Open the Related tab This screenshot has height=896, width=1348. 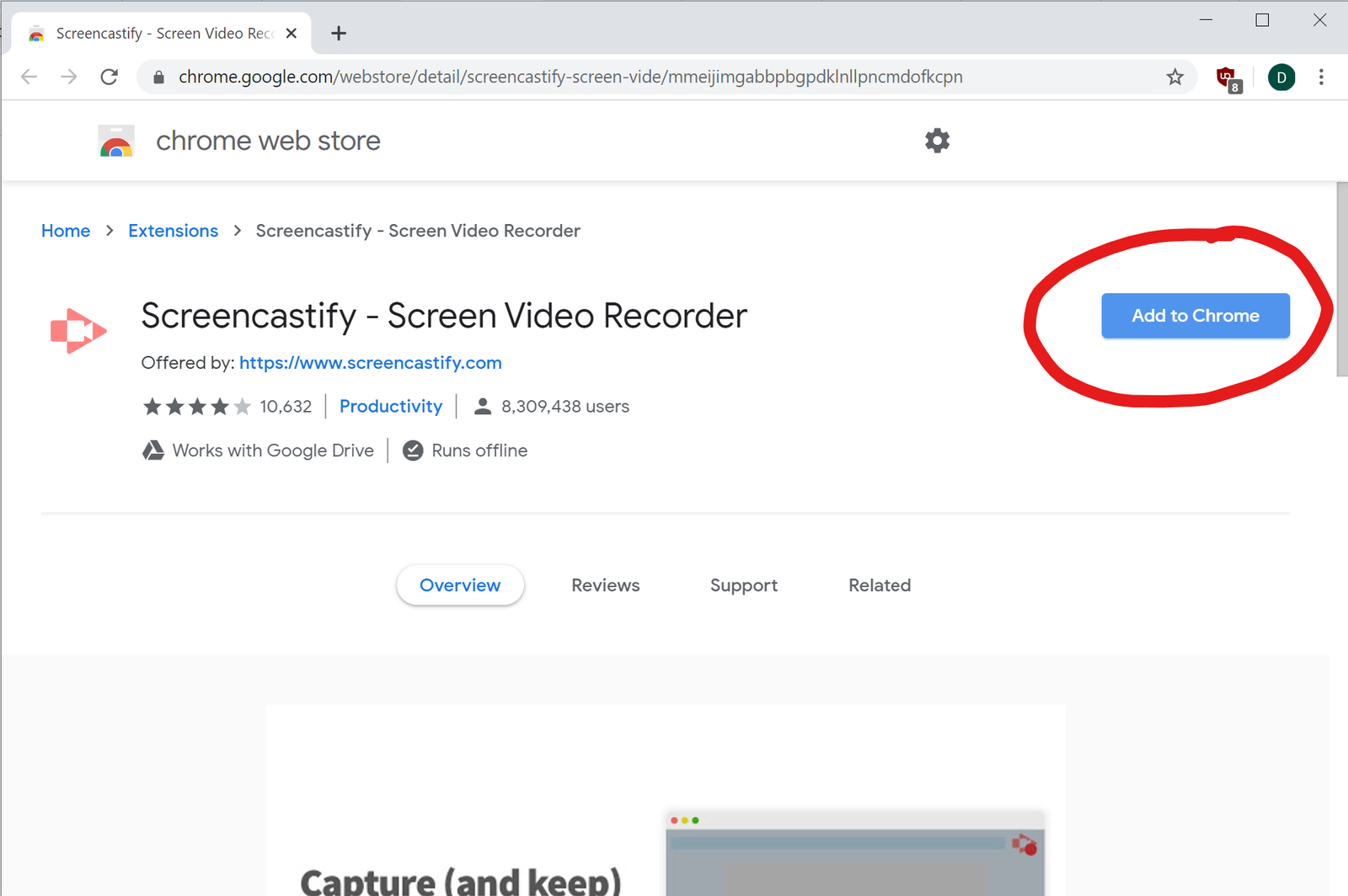point(879,585)
